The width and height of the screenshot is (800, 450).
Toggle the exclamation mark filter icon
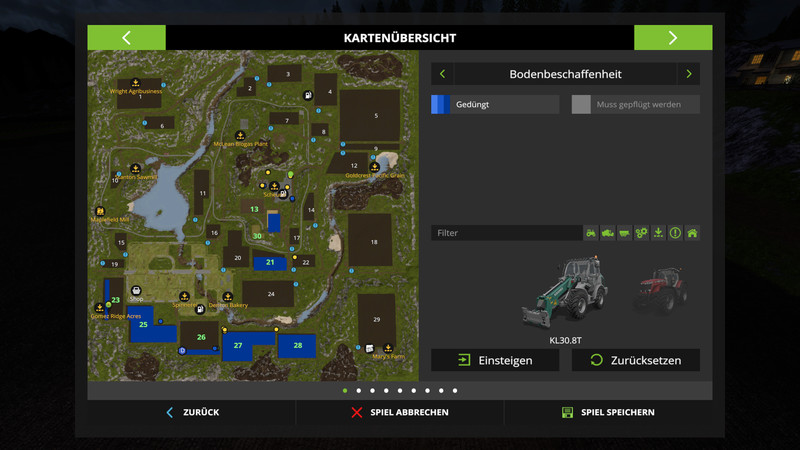tap(675, 233)
